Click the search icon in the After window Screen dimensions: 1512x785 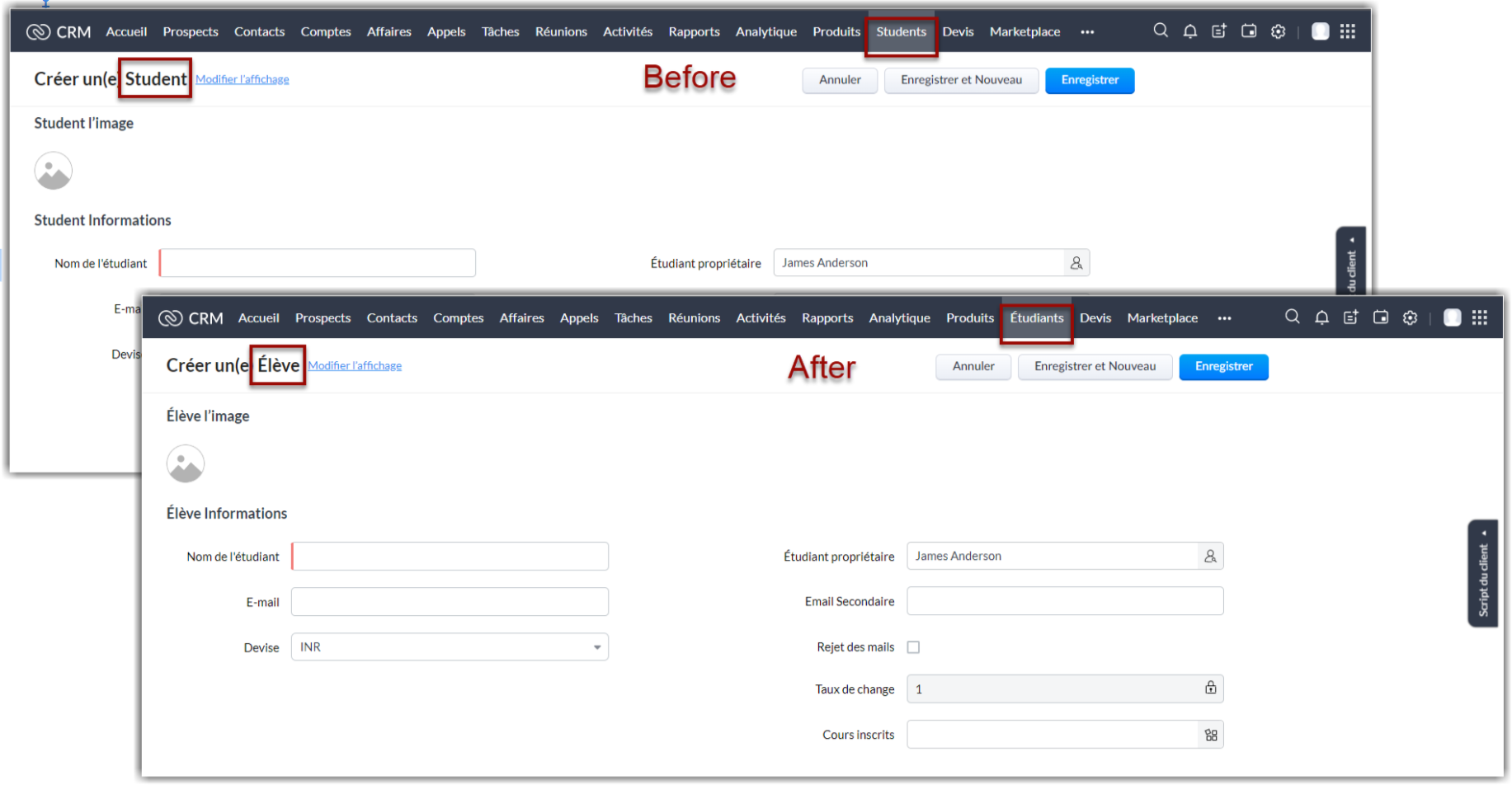coord(1292,317)
